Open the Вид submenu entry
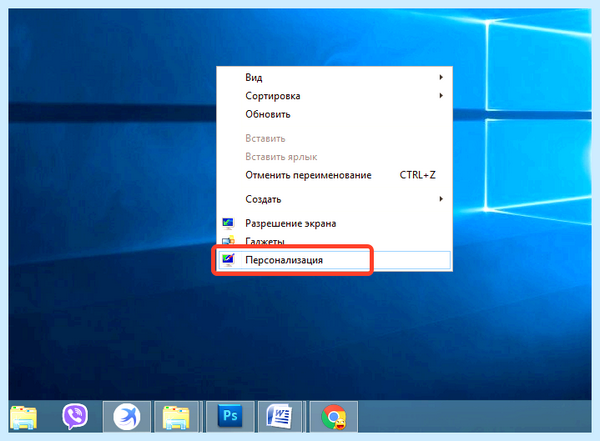 tap(334, 77)
